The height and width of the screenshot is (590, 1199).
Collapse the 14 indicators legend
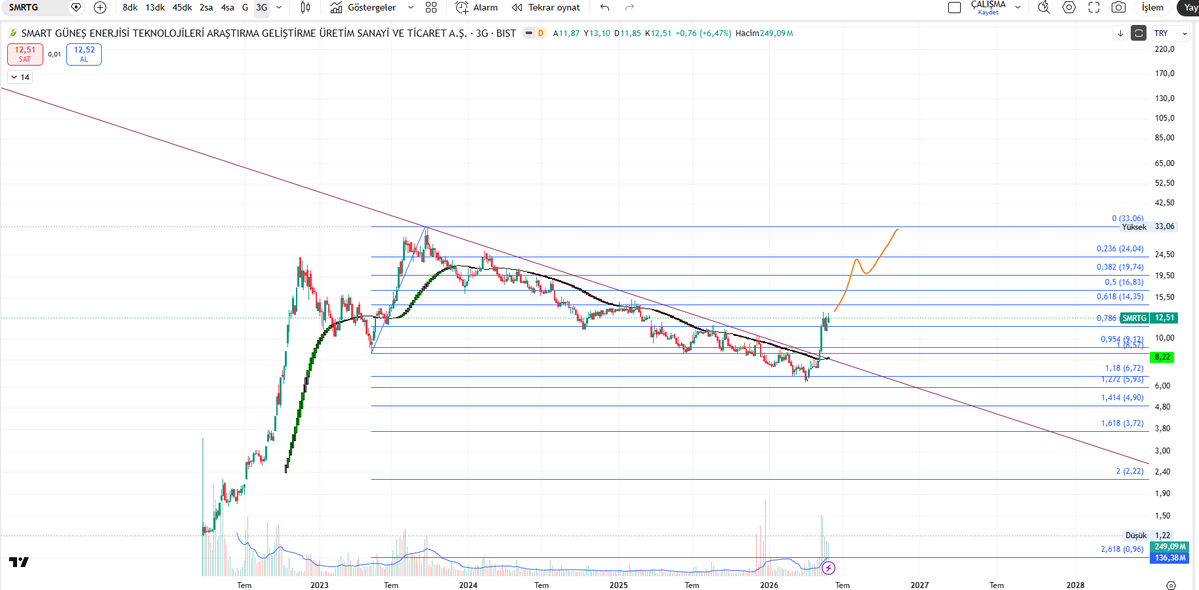(x=20, y=76)
